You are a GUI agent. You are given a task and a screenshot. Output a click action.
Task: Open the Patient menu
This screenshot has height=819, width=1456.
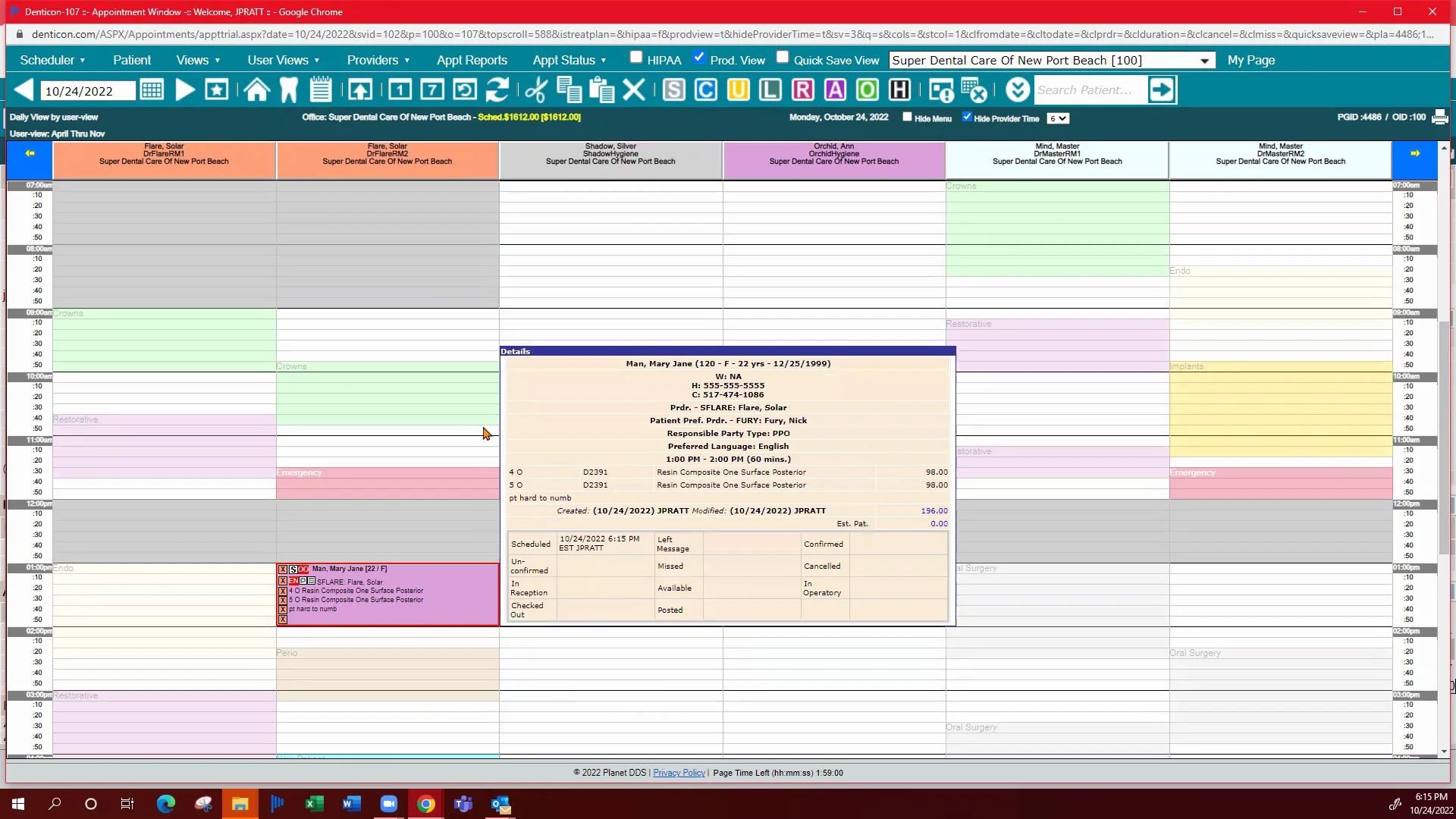(132, 61)
